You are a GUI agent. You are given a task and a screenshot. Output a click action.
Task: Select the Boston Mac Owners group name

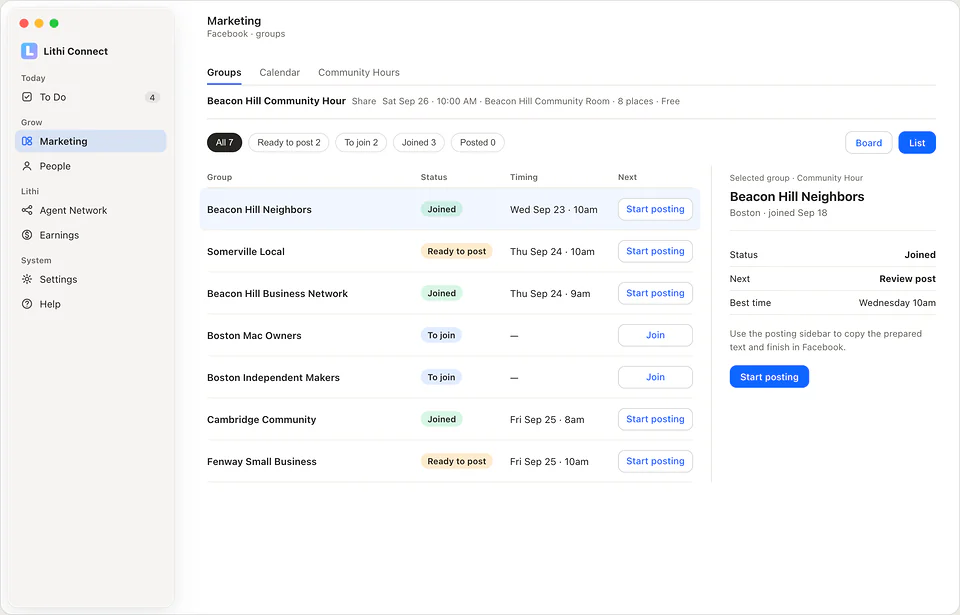coord(254,336)
